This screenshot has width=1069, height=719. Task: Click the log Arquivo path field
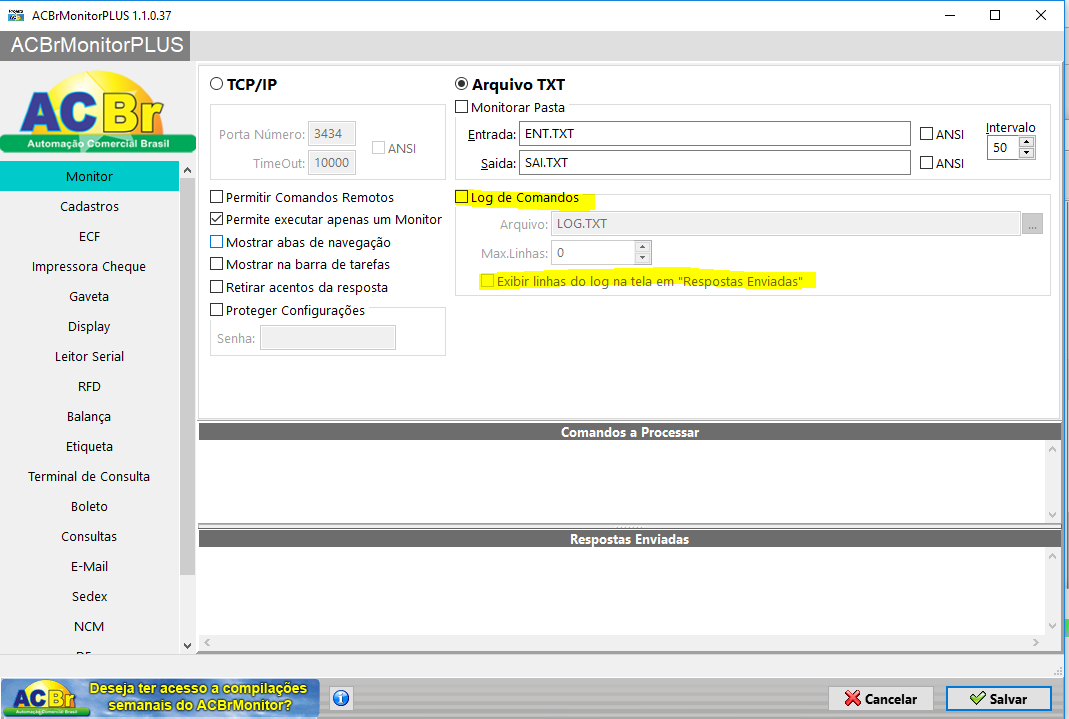click(x=786, y=224)
